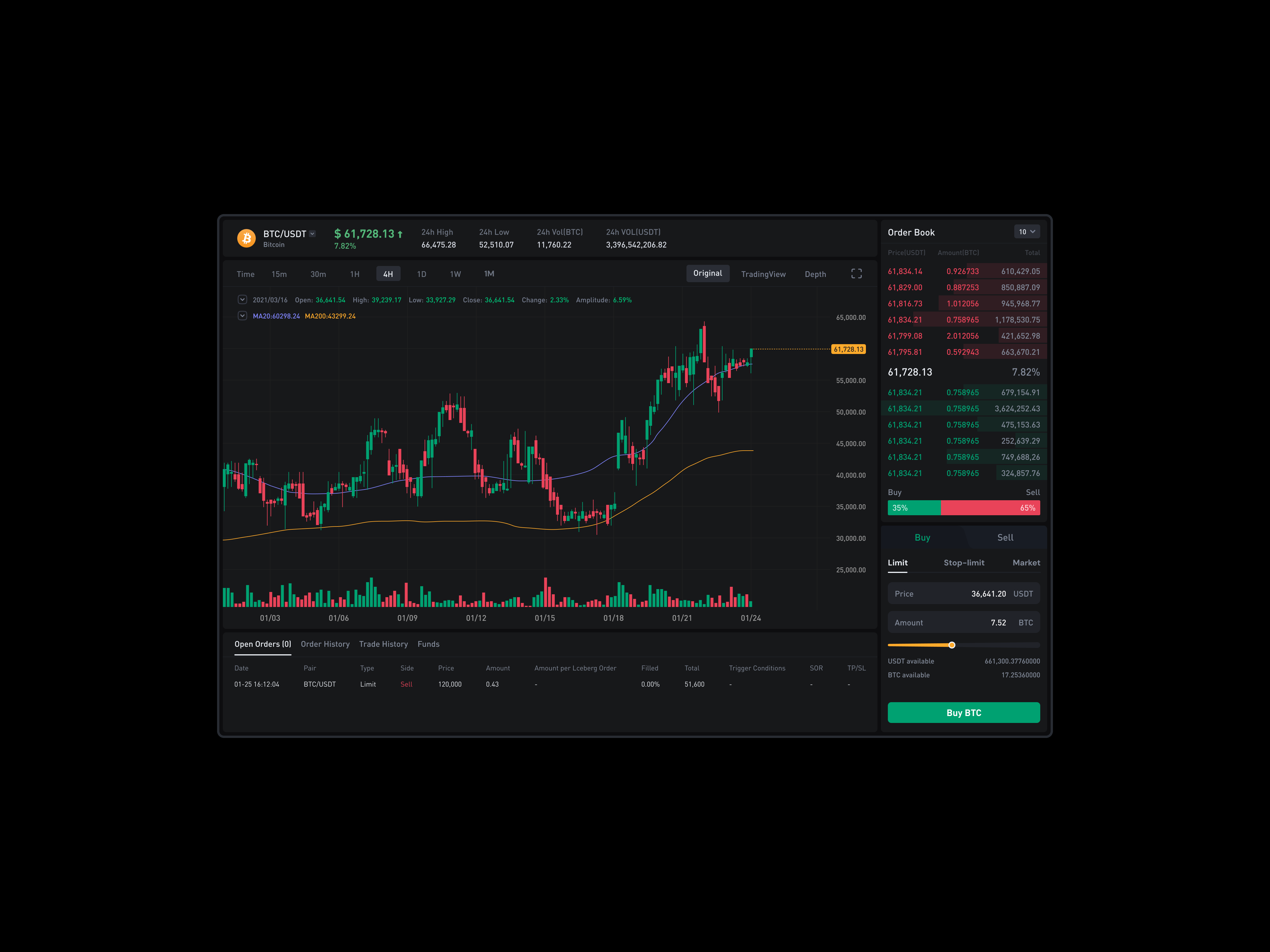Open the trading pair selector dropdown
Screen dimensions: 1270x952
(x=312, y=234)
